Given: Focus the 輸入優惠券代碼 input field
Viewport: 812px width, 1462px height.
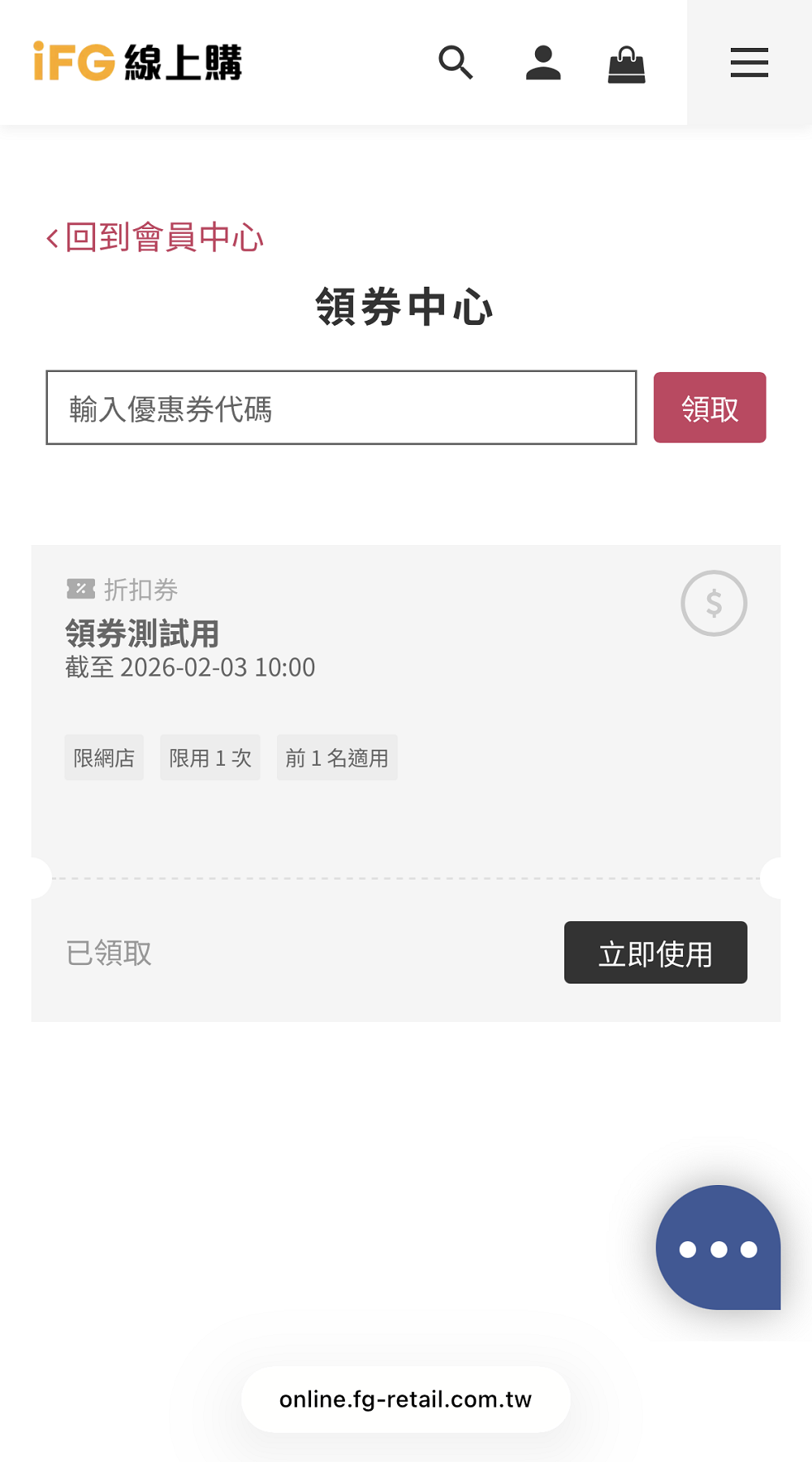Looking at the screenshot, I should click(341, 408).
